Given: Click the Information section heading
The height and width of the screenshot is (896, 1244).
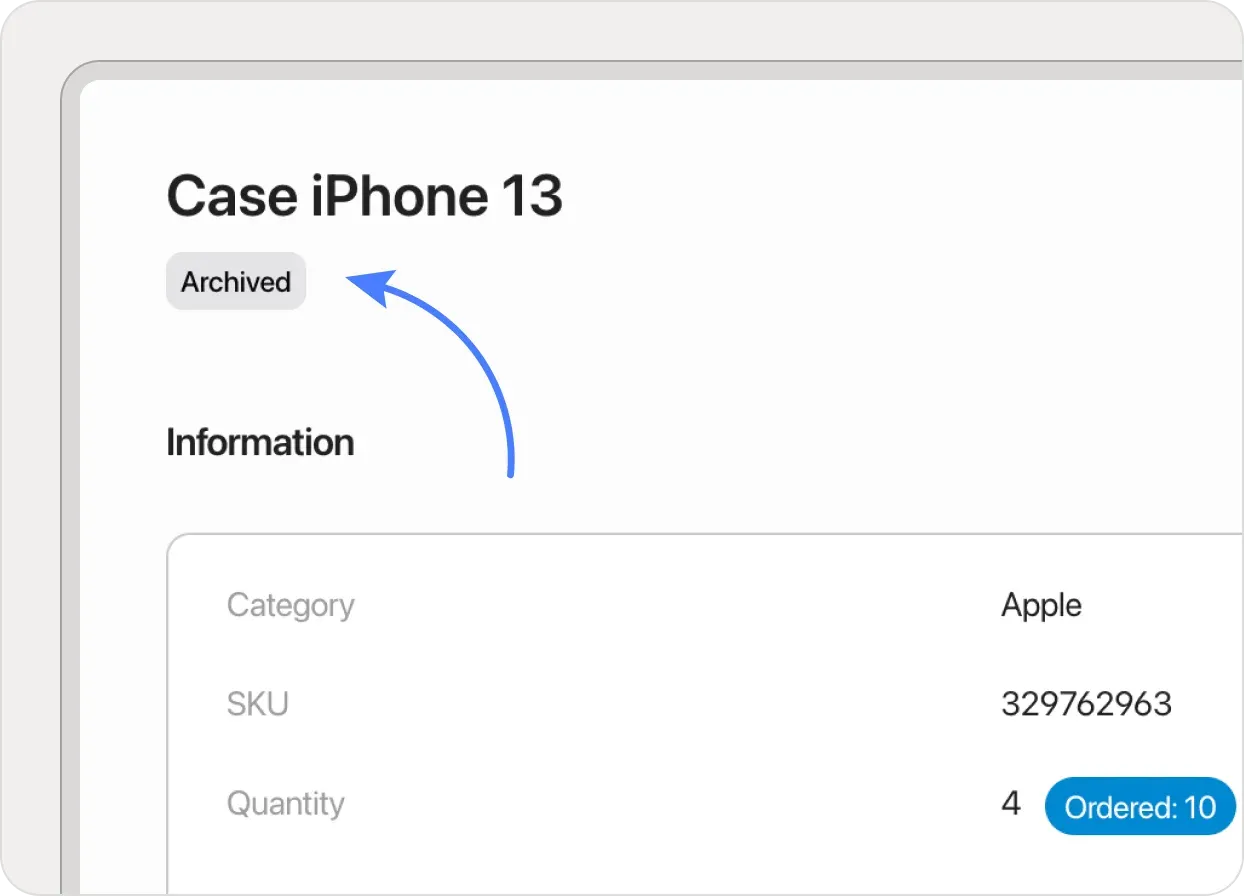Looking at the screenshot, I should pyautogui.click(x=260, y=442).
